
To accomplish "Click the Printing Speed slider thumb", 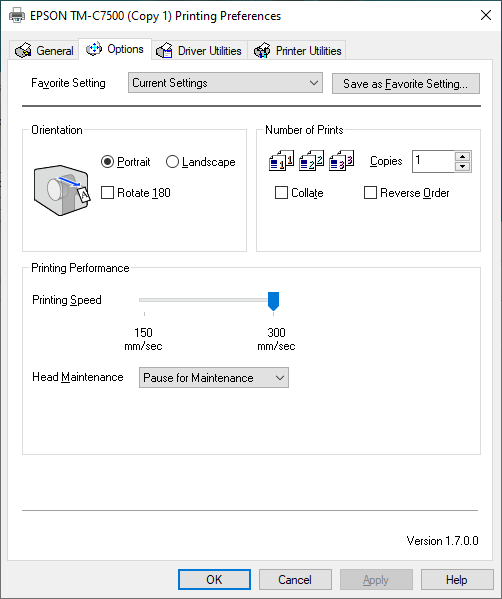I will tap(274, 301).
